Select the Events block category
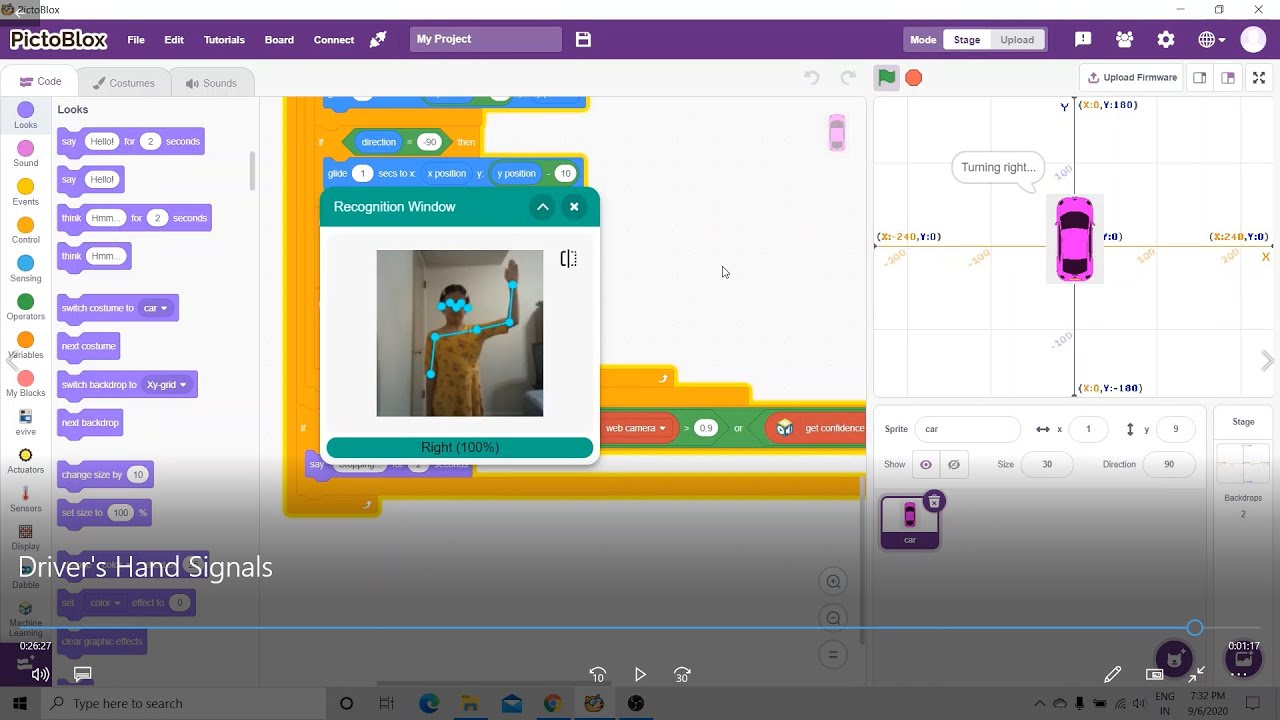The image size is (1280, 720). click(26, 192)
